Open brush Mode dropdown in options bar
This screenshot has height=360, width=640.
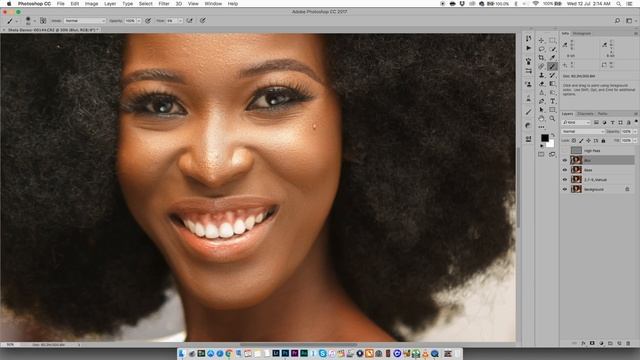84,20
